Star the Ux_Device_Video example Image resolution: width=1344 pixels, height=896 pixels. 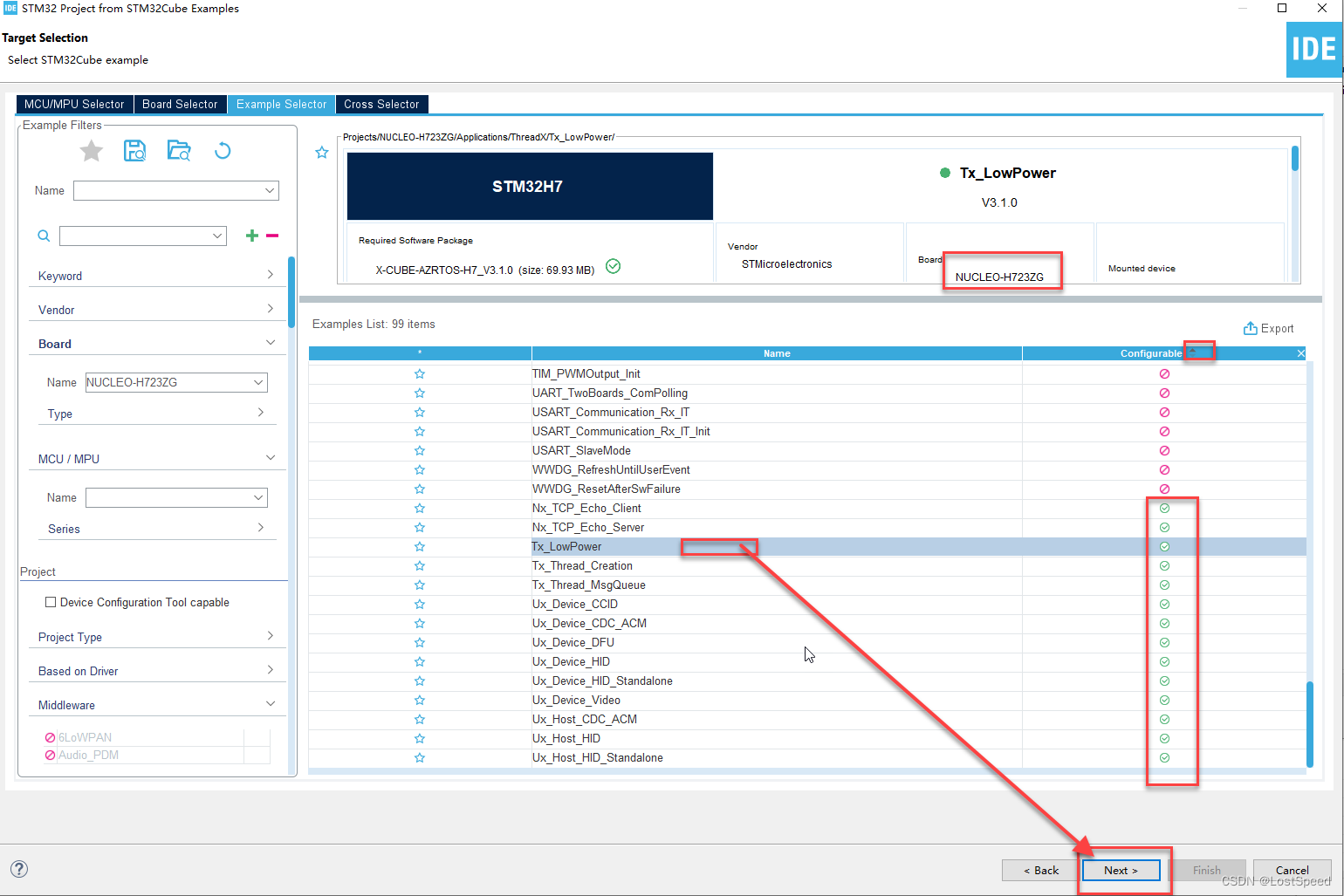click(420, 700)
